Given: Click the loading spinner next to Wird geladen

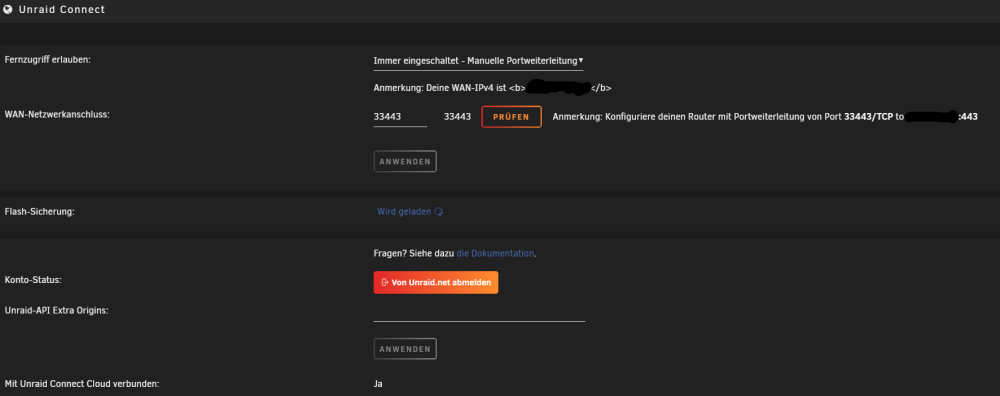Looking at the screenshot, I should 438,211.
